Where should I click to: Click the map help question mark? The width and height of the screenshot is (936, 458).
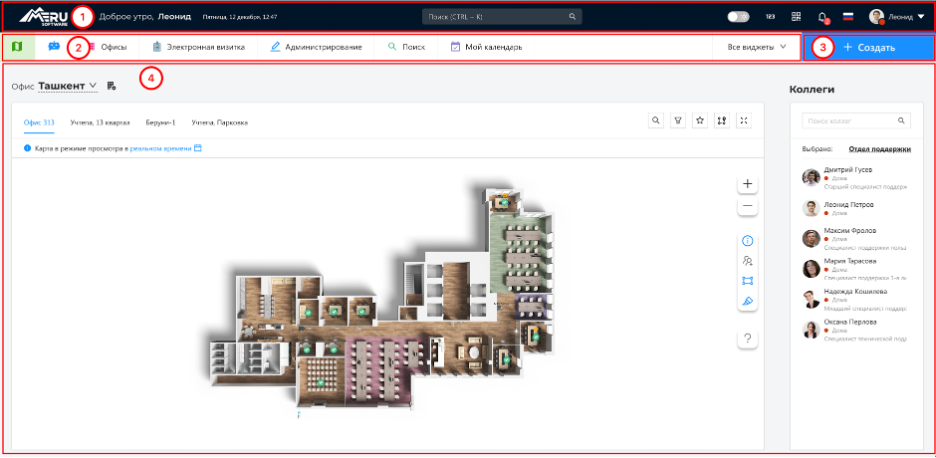click(x=748, y=339)
